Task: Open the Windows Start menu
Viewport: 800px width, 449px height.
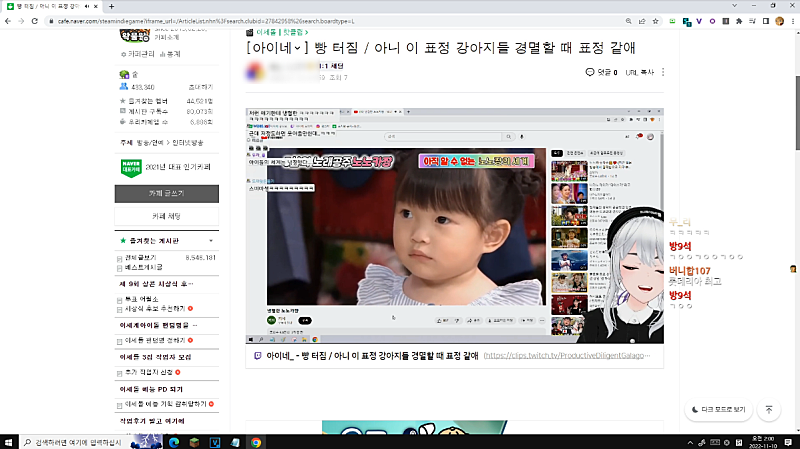Action: pyautogui.click(x=9, y=442)
